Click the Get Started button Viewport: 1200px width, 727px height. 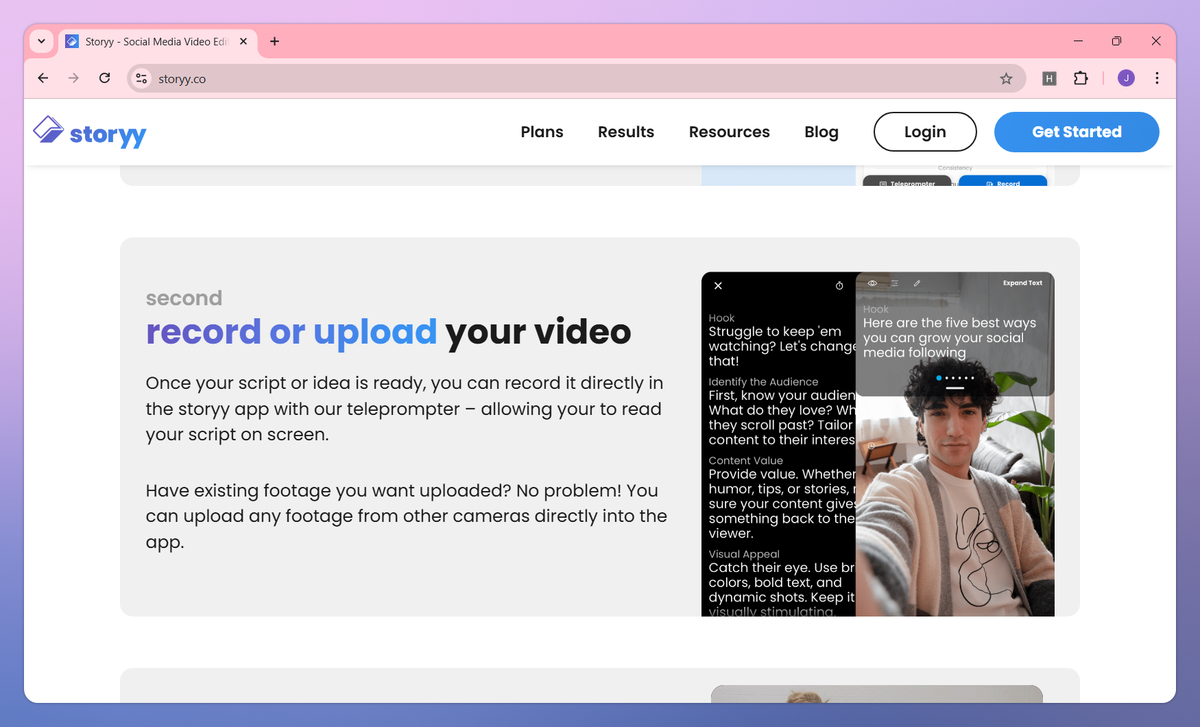[x=1077, y=132]
